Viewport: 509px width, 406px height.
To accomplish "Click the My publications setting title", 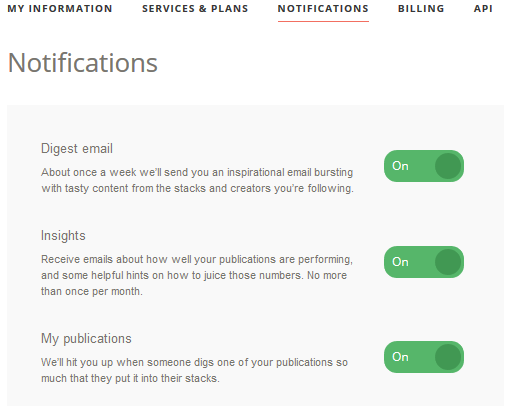I will coord(86,339).
